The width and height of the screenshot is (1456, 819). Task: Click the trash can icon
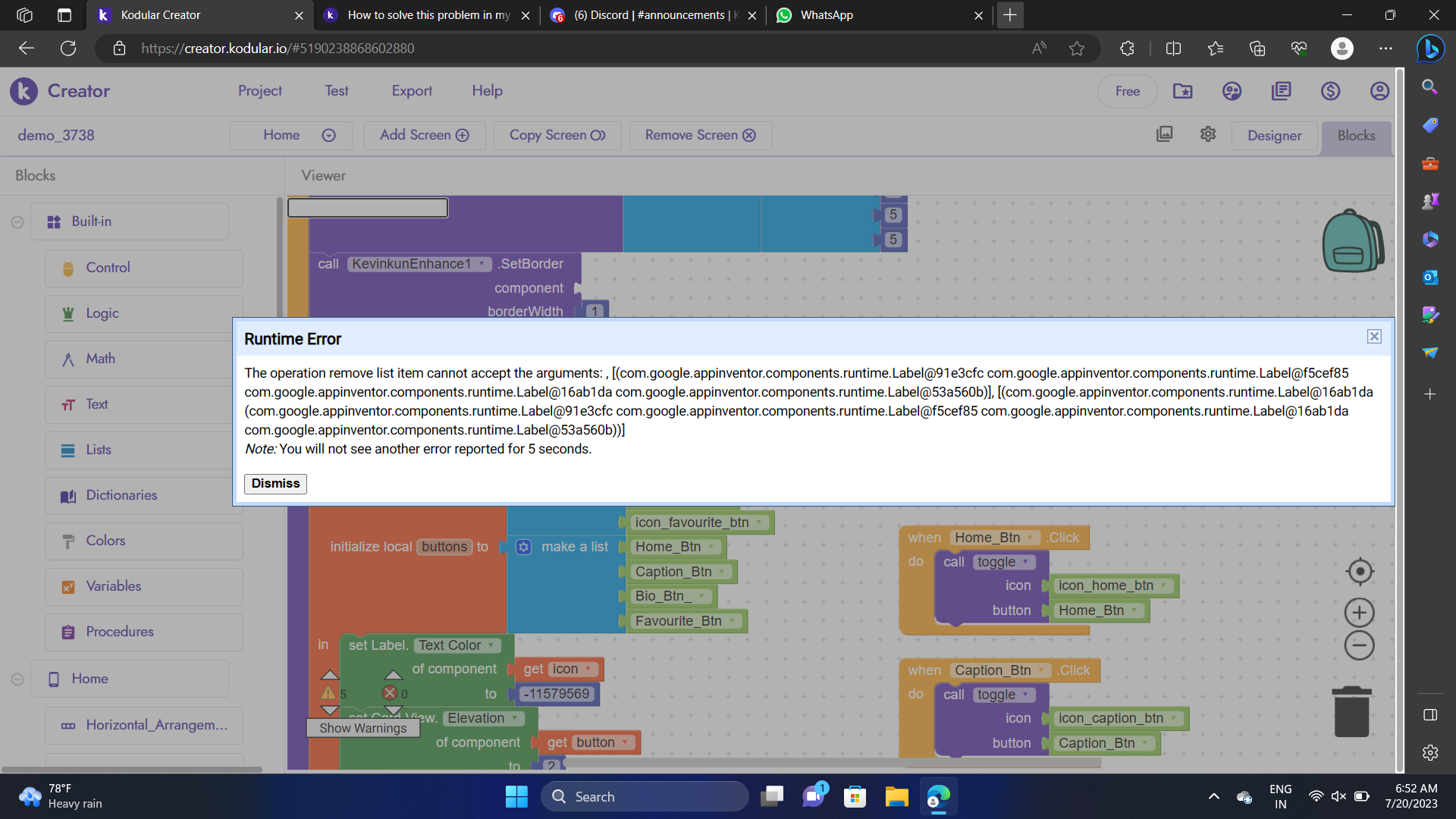click(1351, 712)
